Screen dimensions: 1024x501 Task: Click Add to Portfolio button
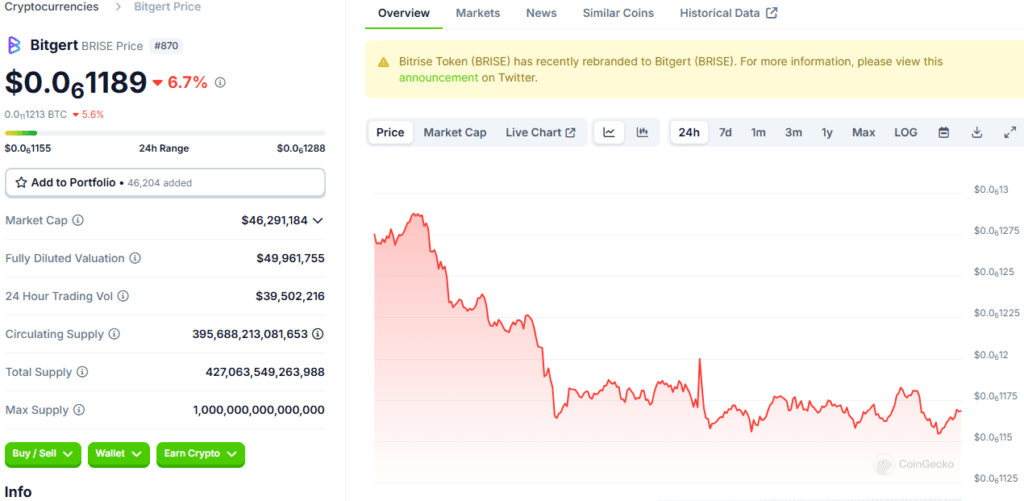point(165,183)
